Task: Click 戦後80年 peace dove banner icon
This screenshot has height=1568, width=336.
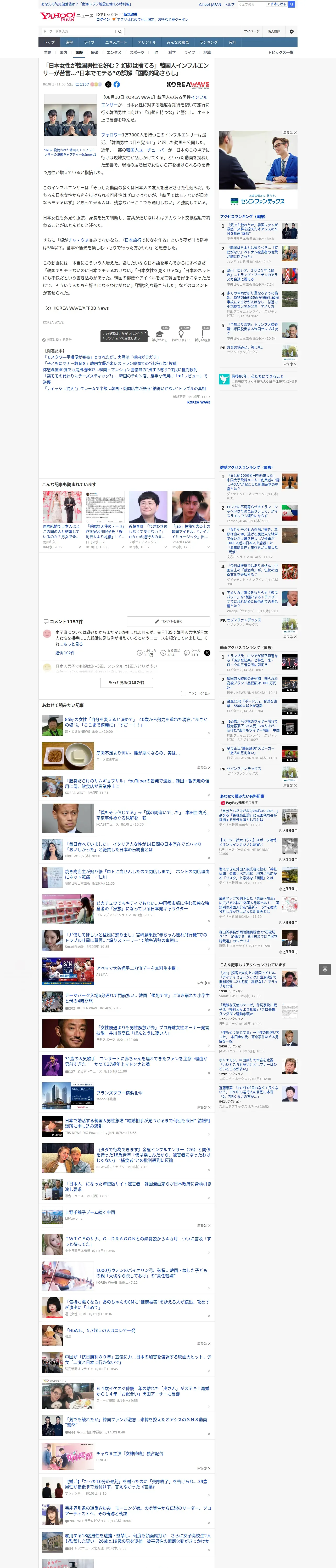Action: tap(225, 379)
